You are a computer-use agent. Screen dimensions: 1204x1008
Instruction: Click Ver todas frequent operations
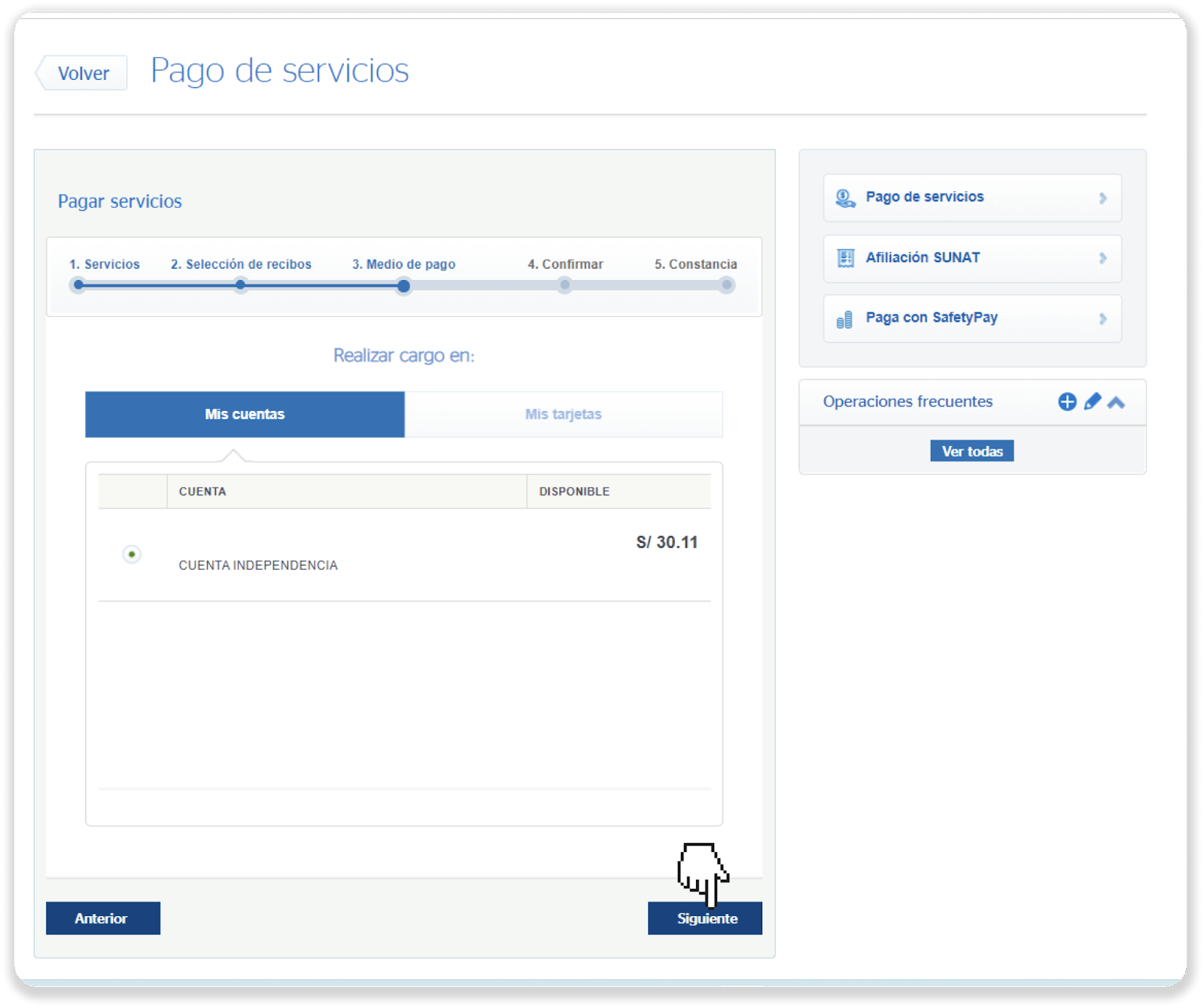[x=971, y=451]
